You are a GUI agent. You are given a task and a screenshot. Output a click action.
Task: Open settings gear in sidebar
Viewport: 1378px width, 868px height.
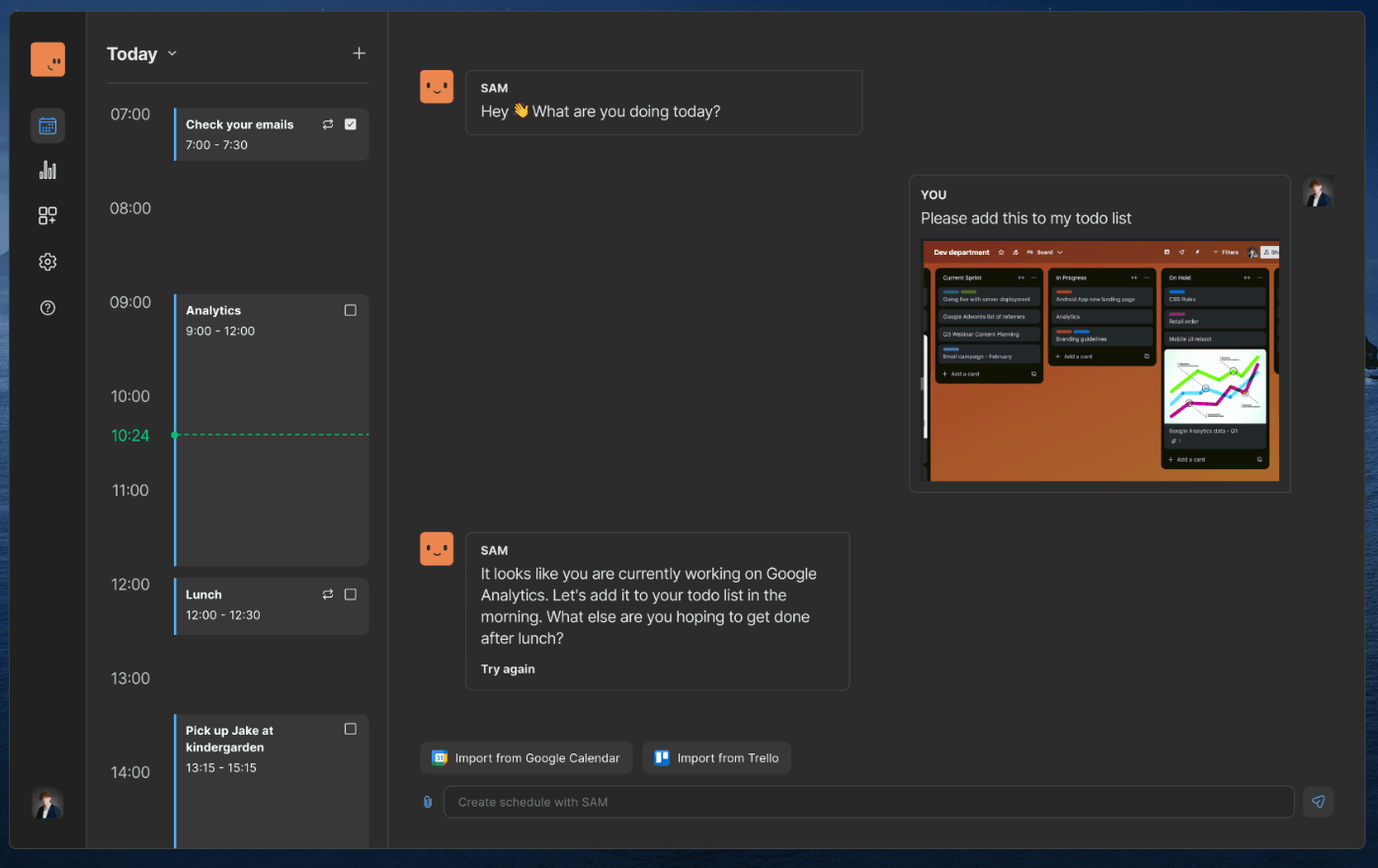47,262
